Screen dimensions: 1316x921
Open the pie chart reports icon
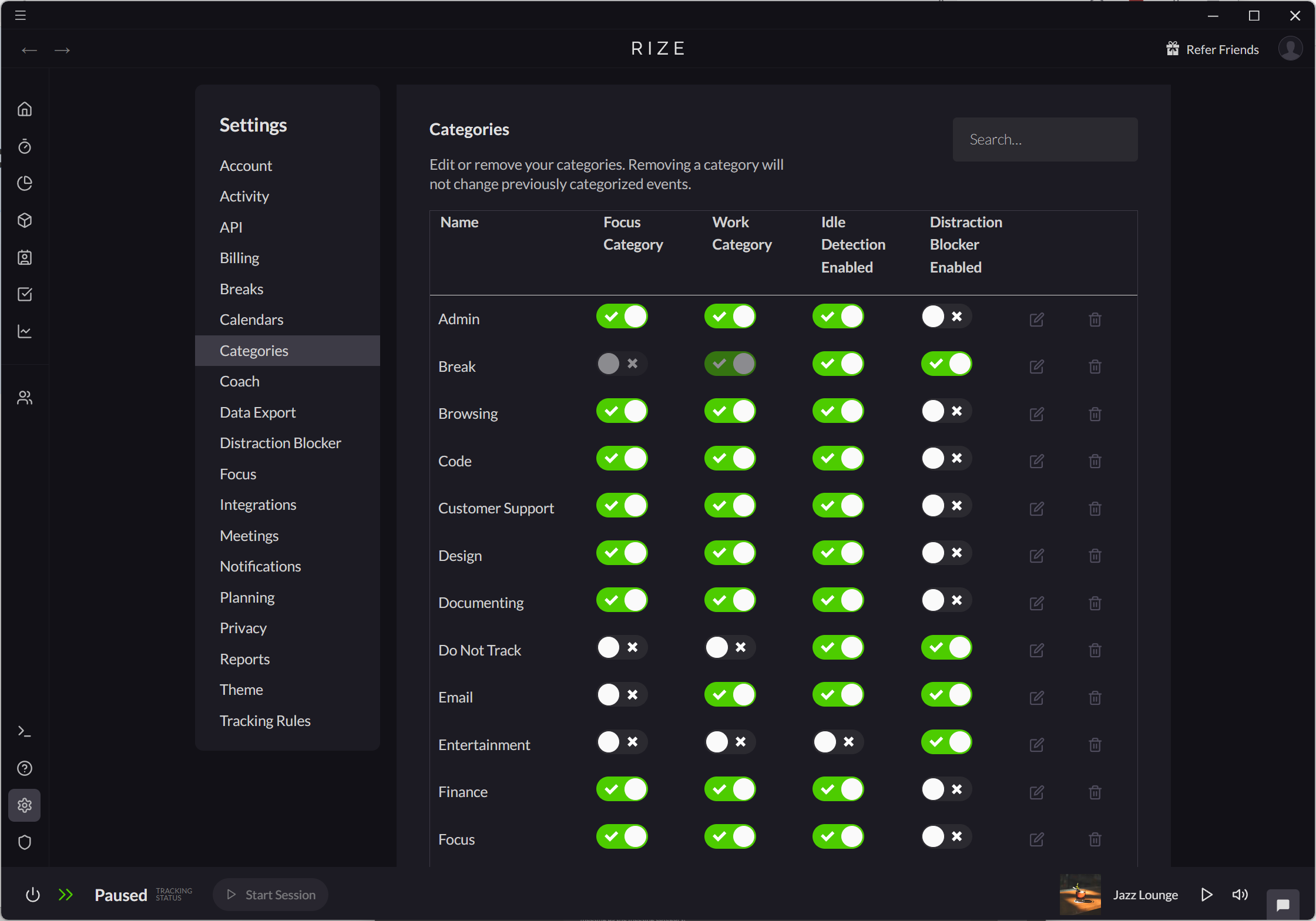coord(25,183)
